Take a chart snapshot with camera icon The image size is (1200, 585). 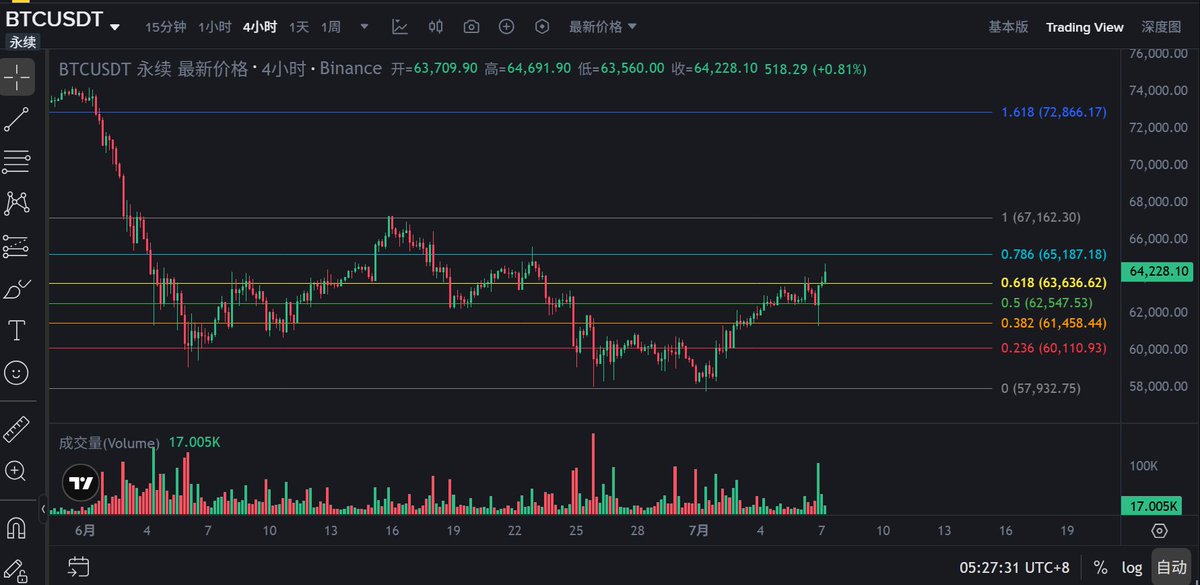tap(471, 27)
